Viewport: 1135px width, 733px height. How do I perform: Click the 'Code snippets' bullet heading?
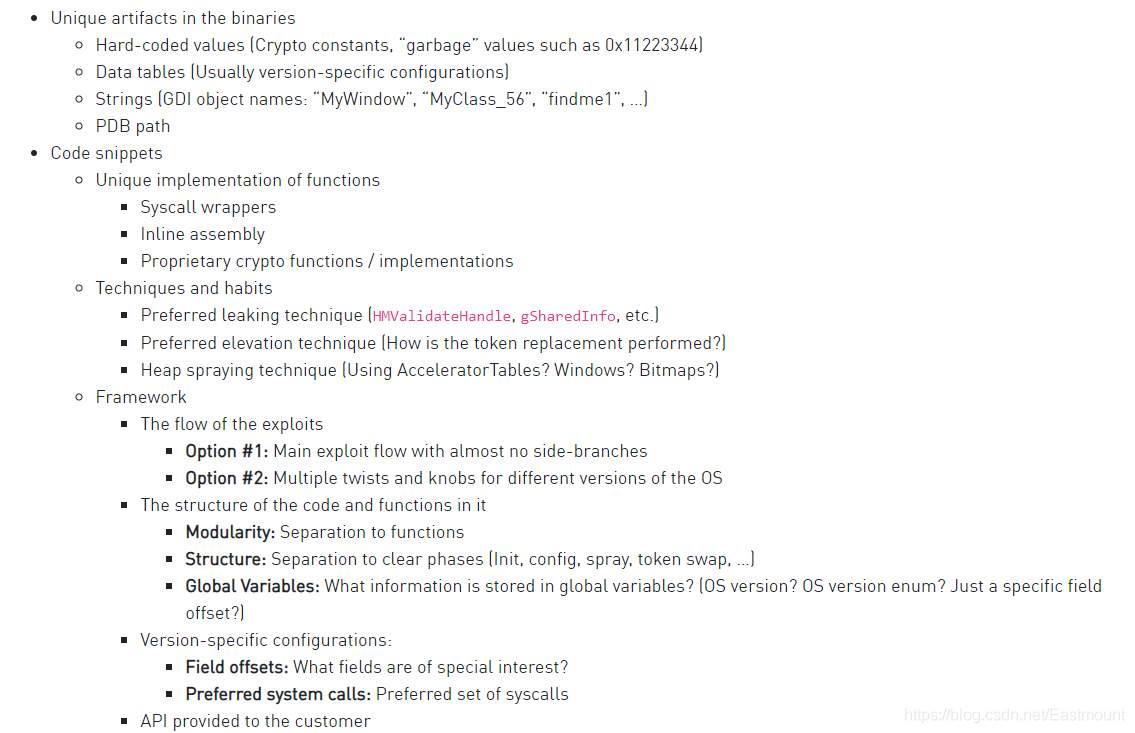pos(106,153)
